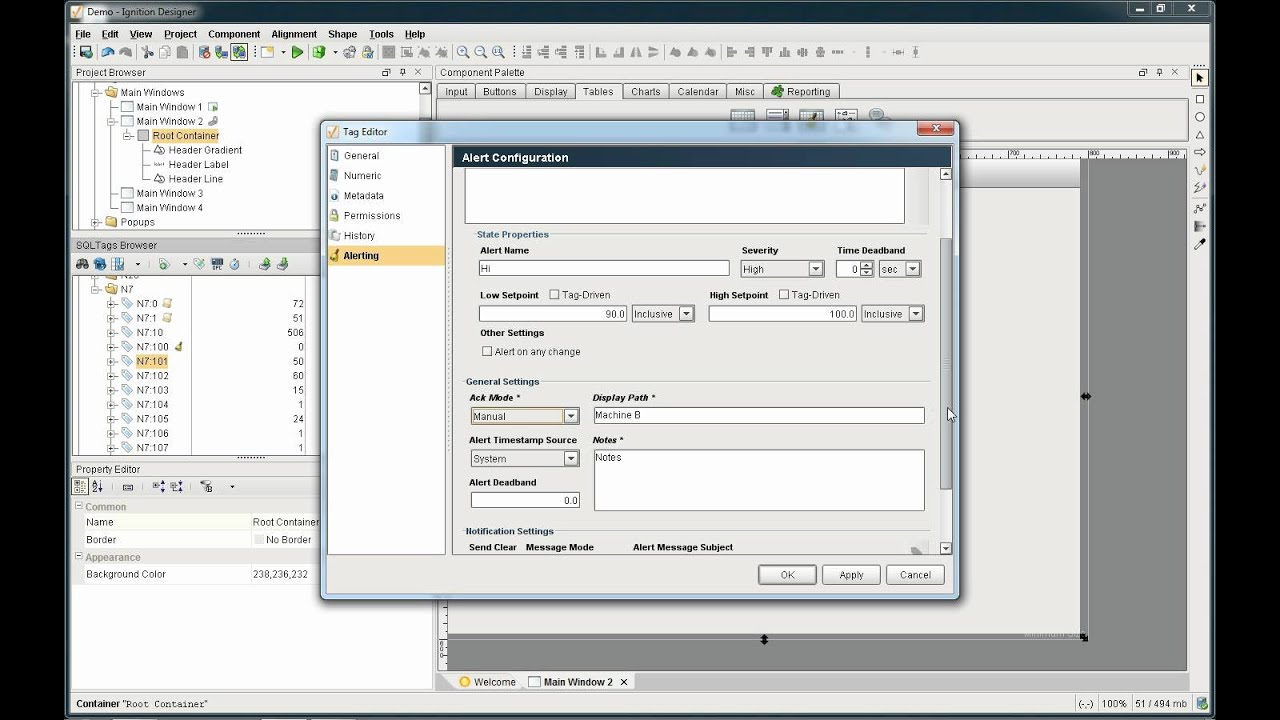This screenshot has height=720, width=1280.
Task: Click the Display Path field containing Machine B
Action: pyautogui.click(x=758, y=415)
